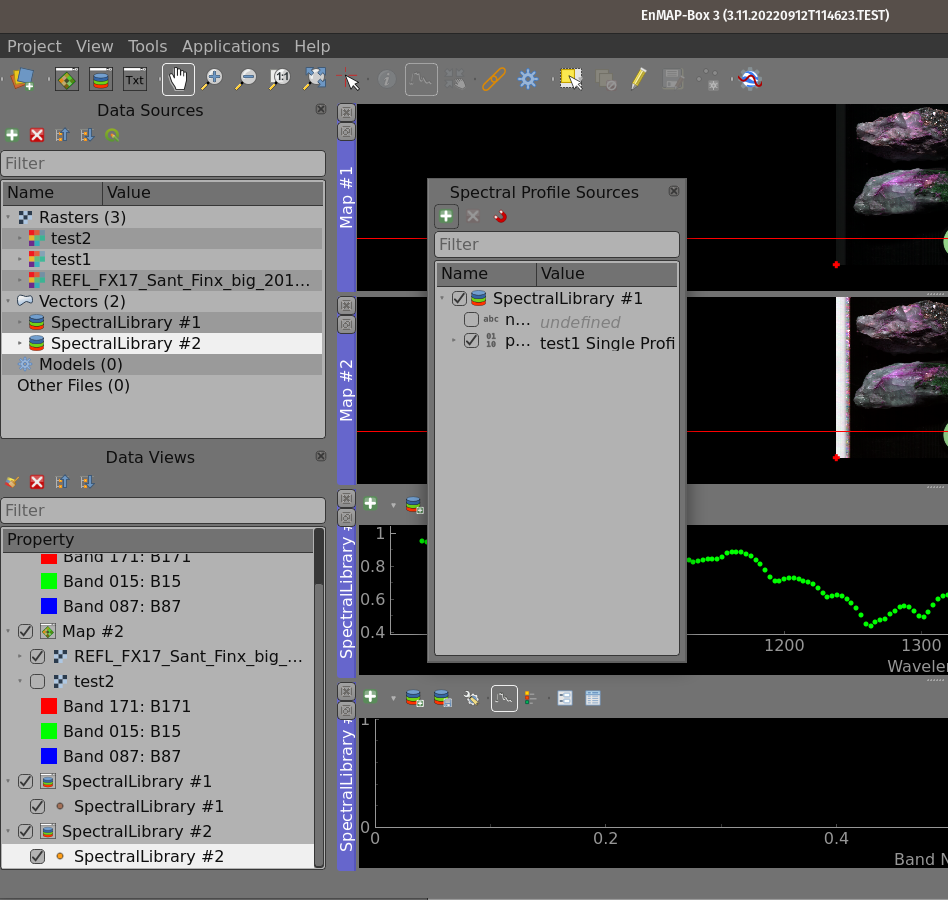
Task: Remove data source with red X
Action: tap(37, 135)
